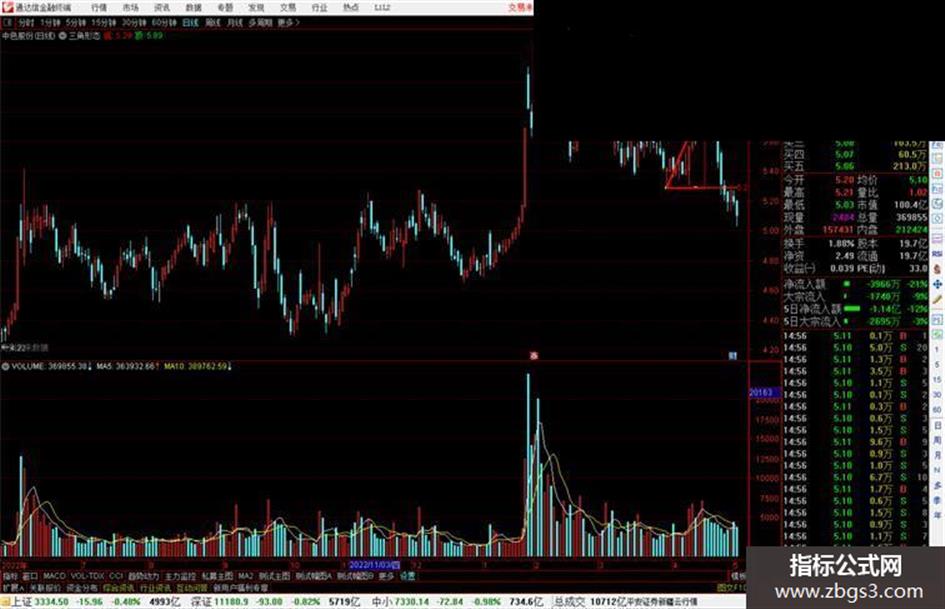Select the 30-minute period button in right toolbar
Image resolution: width=945 pixels, height=609 pixels.
[937, 394]
